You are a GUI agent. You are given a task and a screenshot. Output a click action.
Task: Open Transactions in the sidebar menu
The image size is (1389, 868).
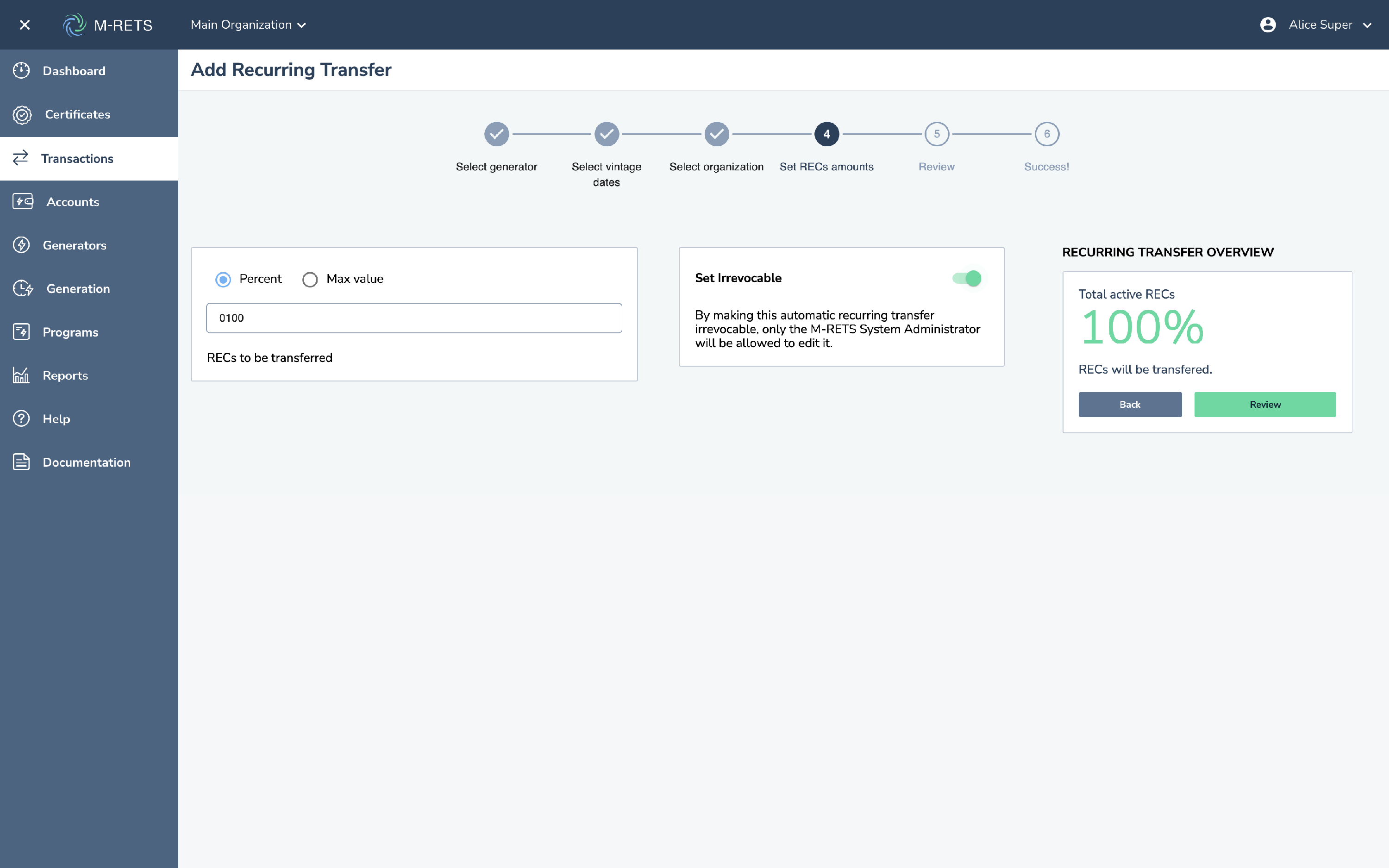point(77,158)
